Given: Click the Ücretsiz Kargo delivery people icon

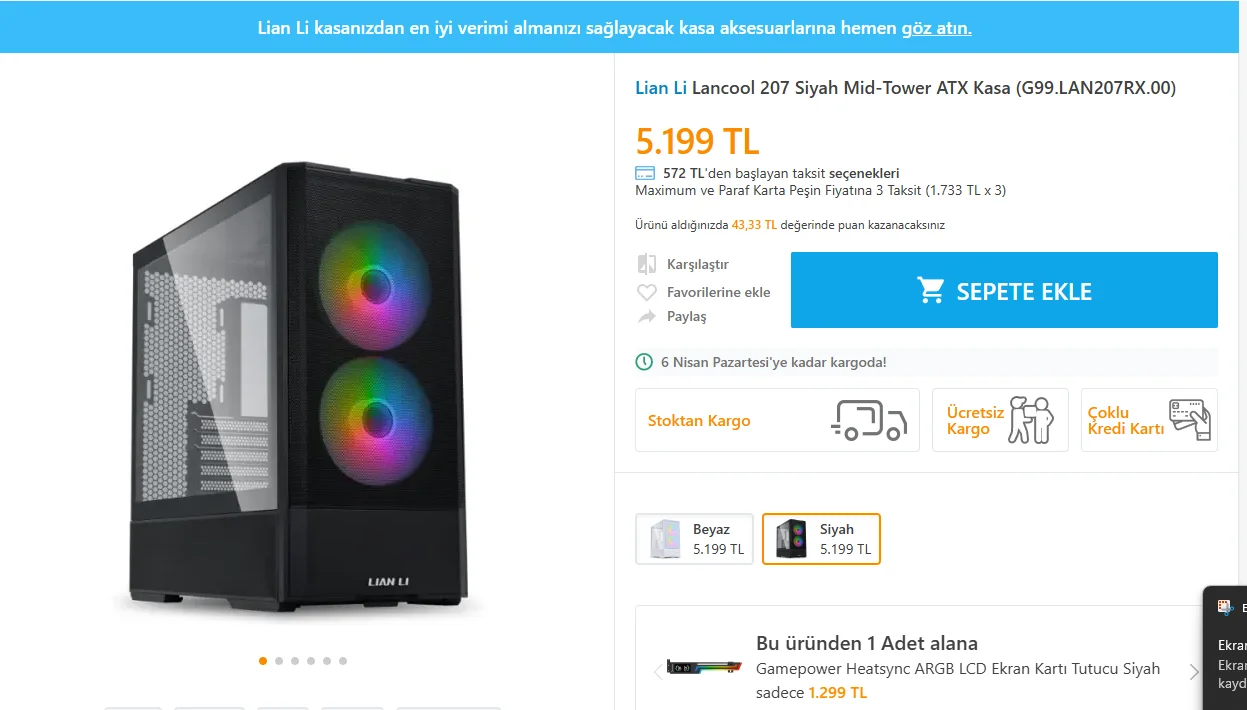Looking at the screenshot, I should pyautogui.click(x=1031, y=420).
